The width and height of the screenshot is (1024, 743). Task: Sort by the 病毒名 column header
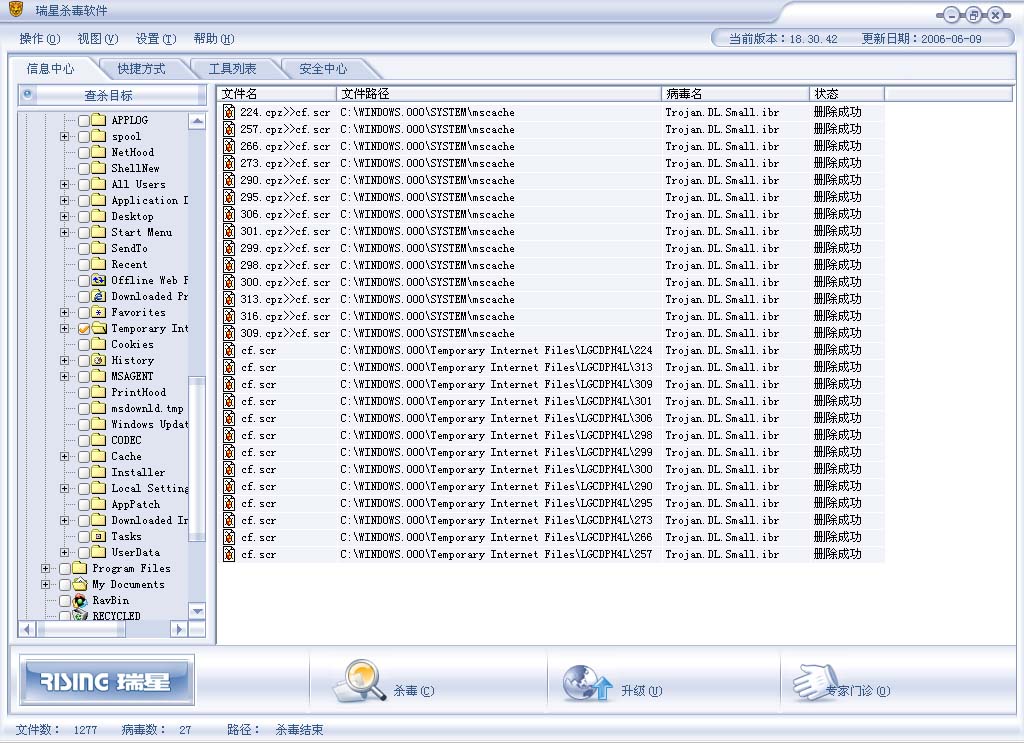point(735,93)
